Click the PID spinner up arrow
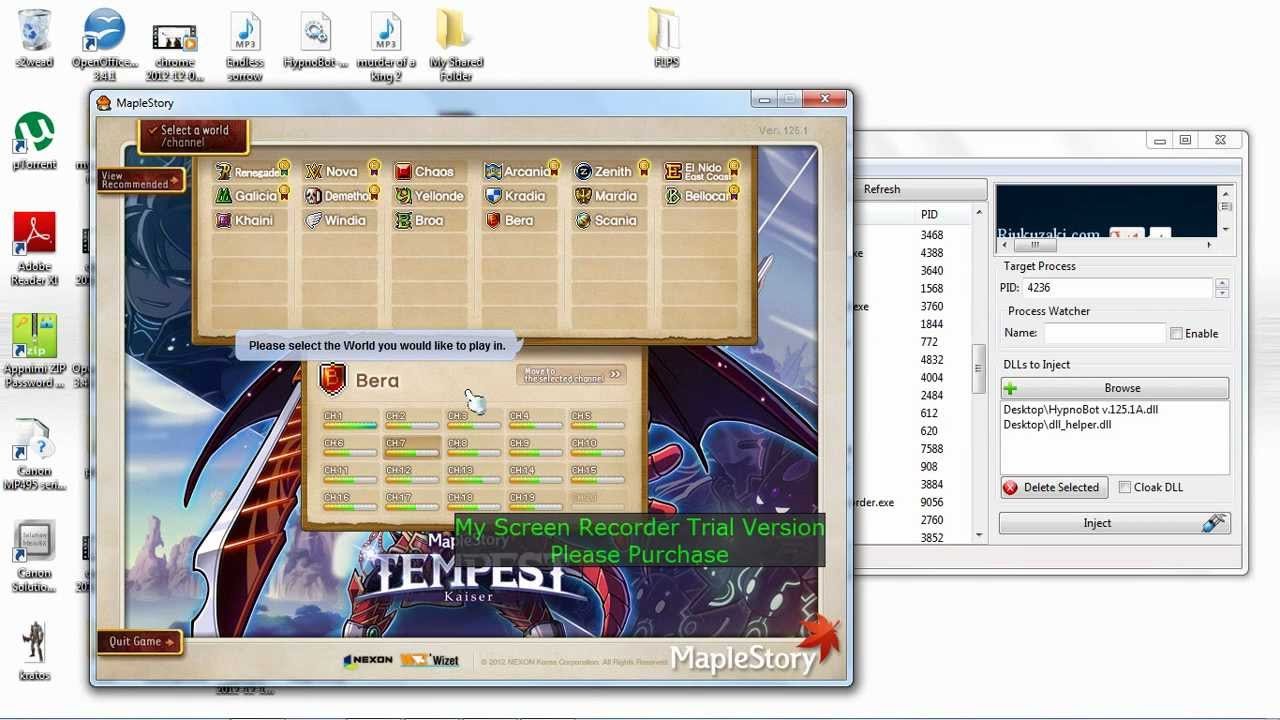 click(1222, 283)
